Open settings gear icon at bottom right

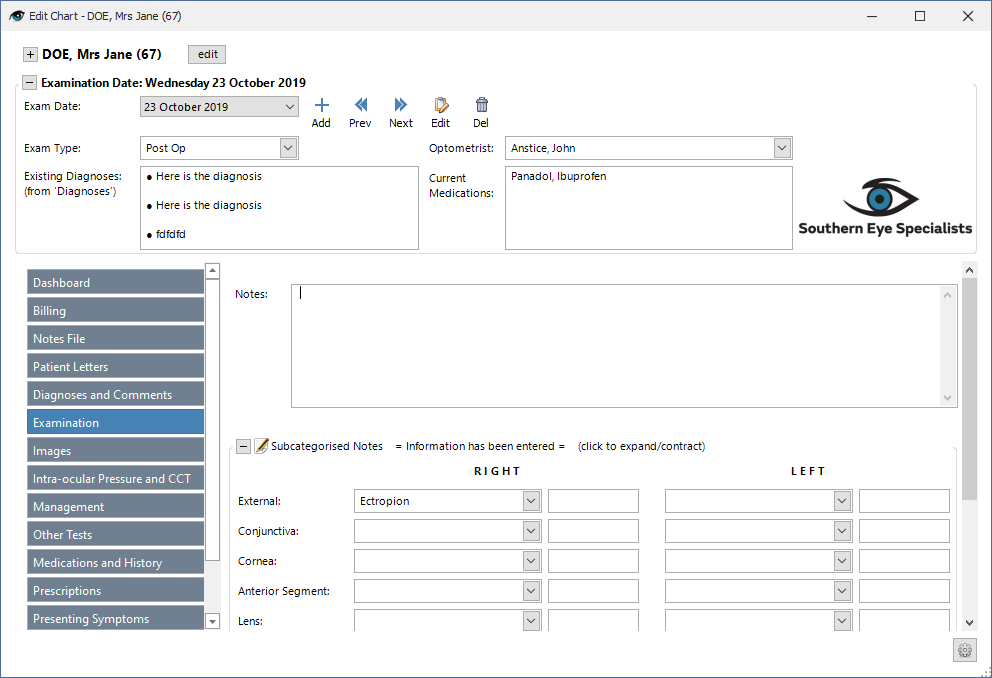point(965,650)
